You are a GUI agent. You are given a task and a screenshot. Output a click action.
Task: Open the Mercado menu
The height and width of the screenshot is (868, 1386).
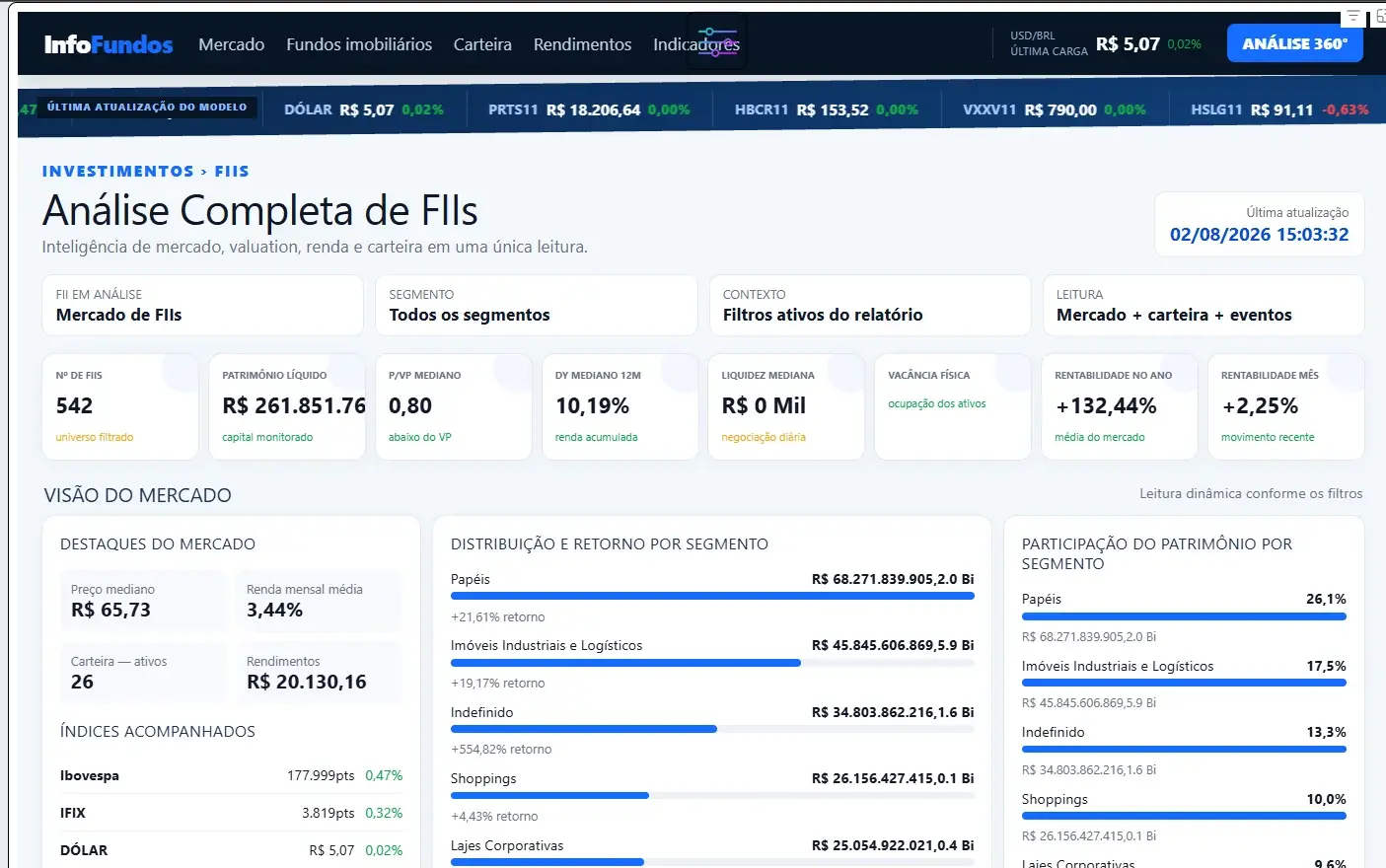[x=232, y=44]
